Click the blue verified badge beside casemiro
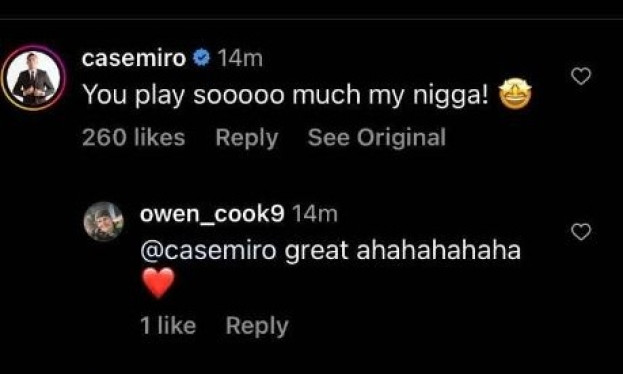623x374 pixels. (201, 58)
